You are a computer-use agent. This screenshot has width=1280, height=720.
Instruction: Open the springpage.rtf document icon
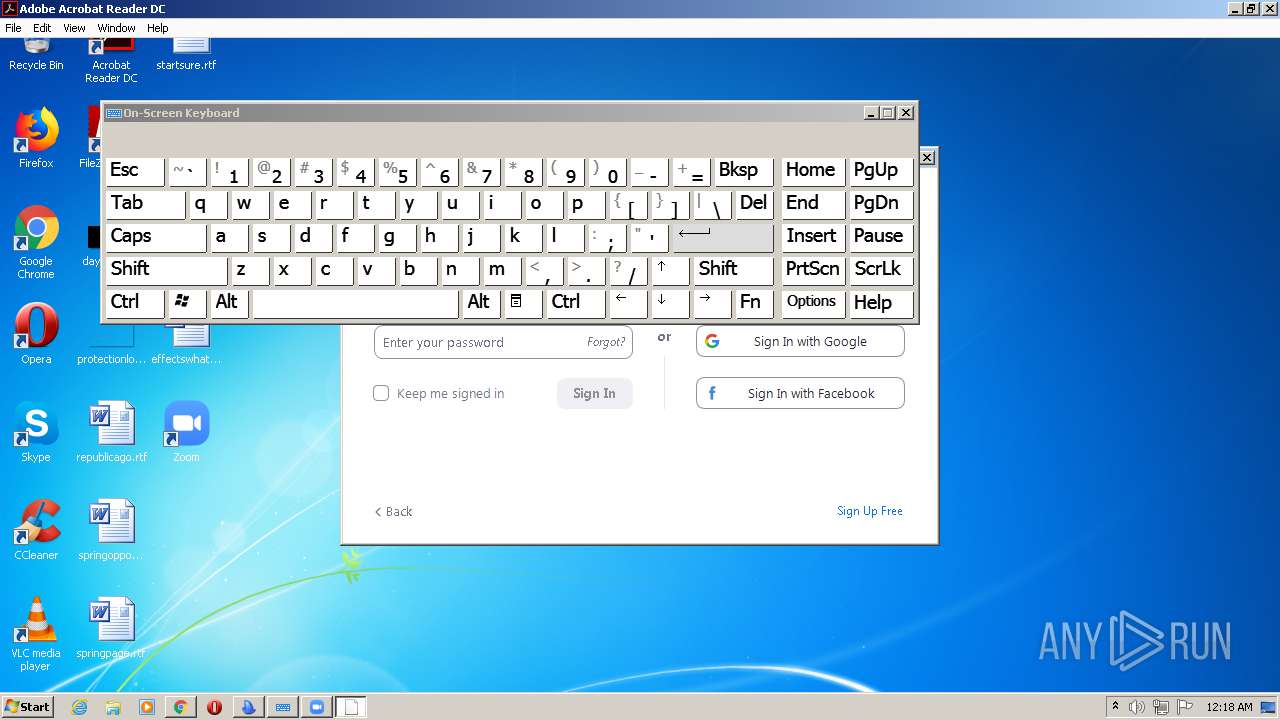pos(111,628)
